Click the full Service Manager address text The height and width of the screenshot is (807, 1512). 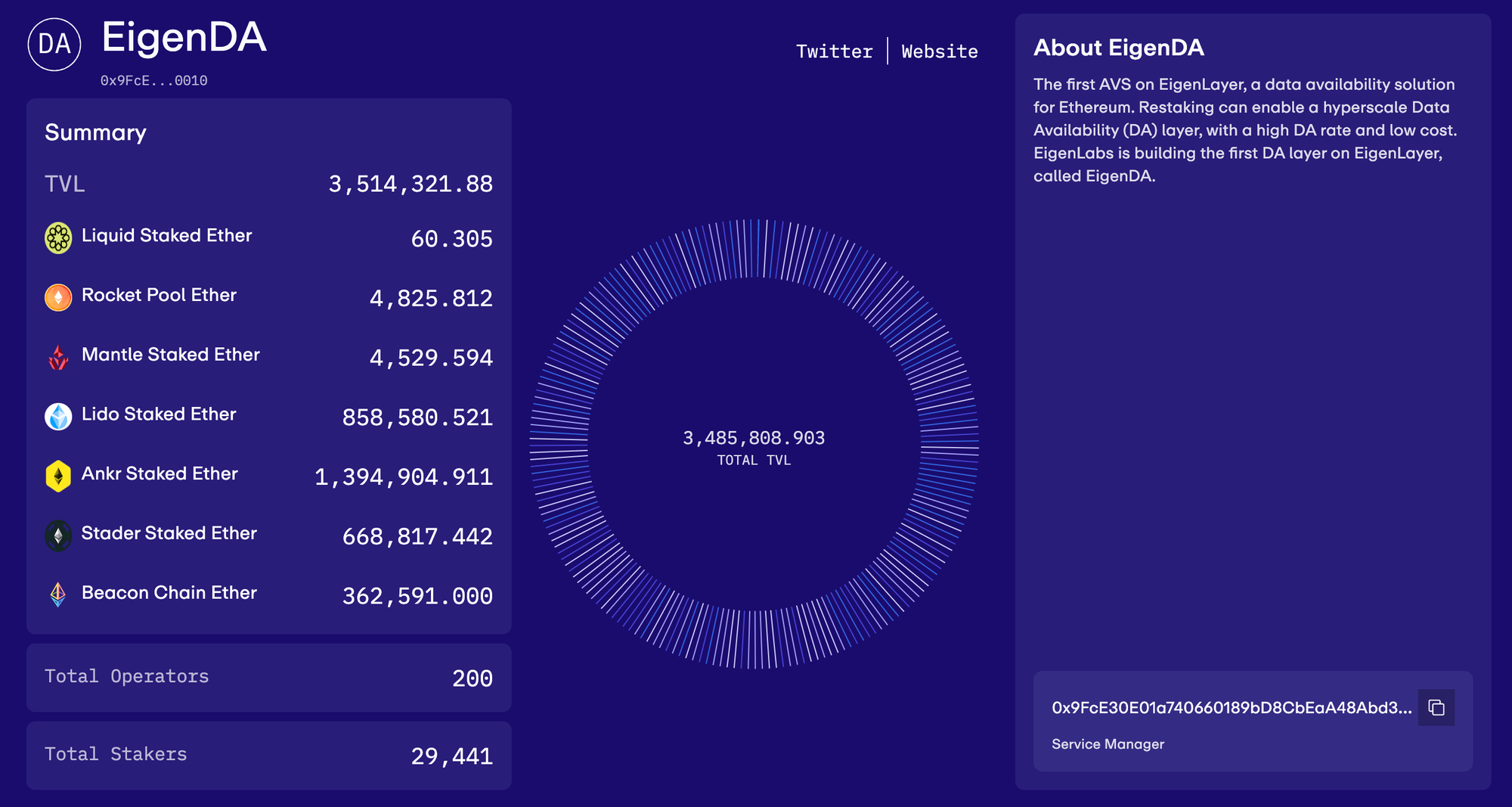[1231, 708]
